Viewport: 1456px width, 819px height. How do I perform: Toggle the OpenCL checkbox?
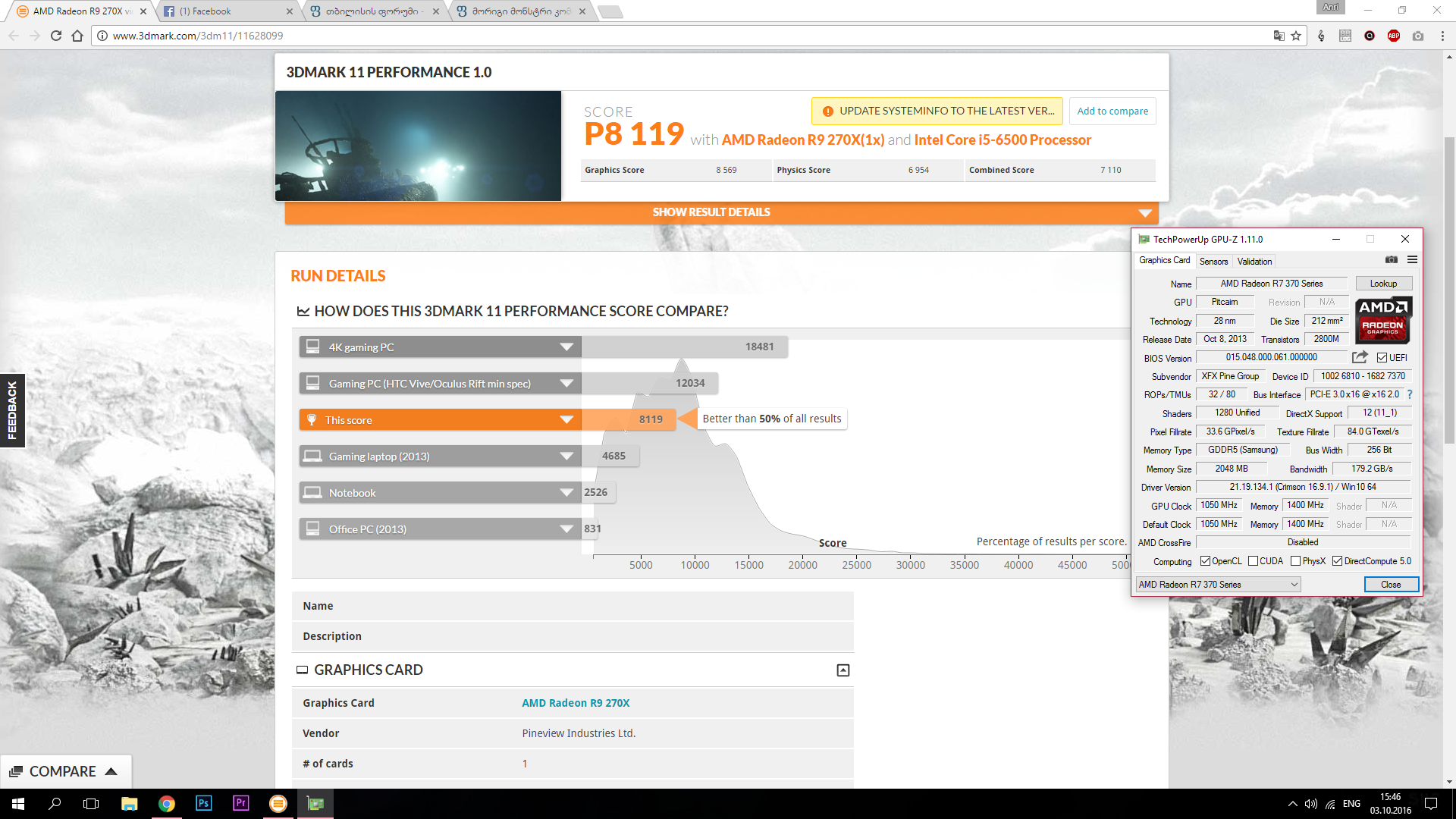click(x=1205, y=561)
